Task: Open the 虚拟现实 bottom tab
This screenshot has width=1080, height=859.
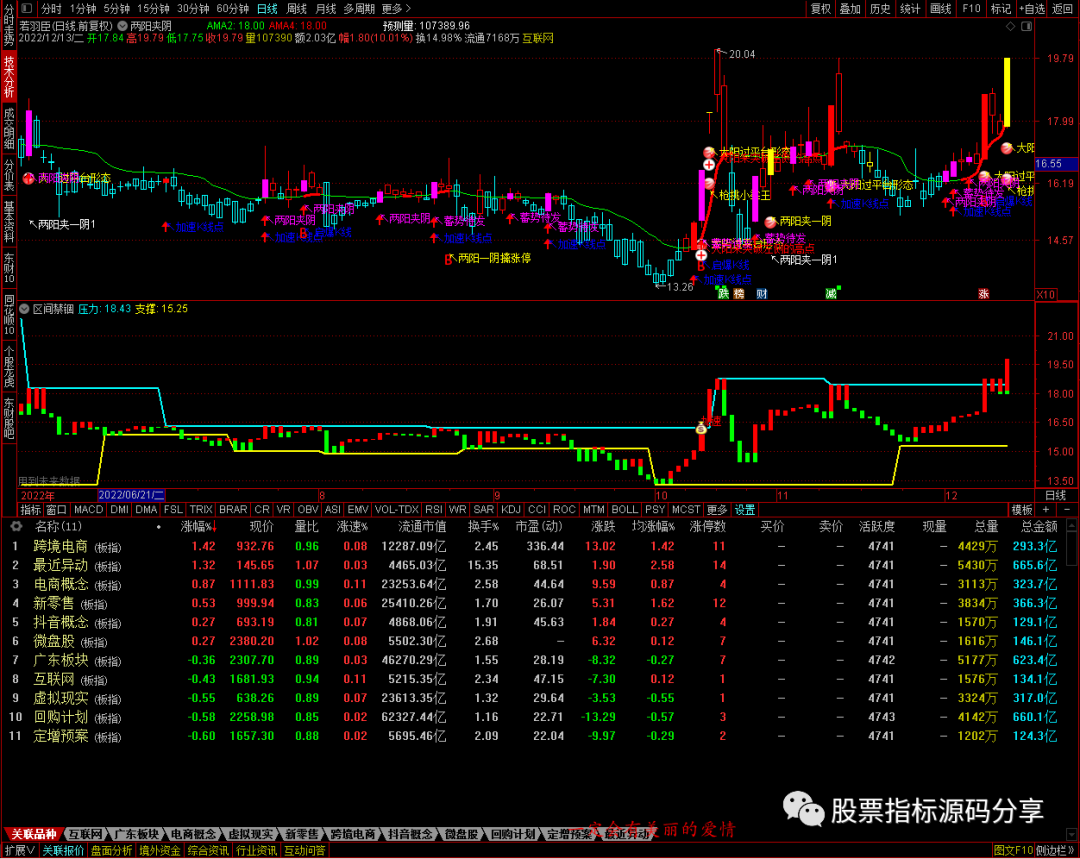Action: pyautogui.click(x=250, y=834)
